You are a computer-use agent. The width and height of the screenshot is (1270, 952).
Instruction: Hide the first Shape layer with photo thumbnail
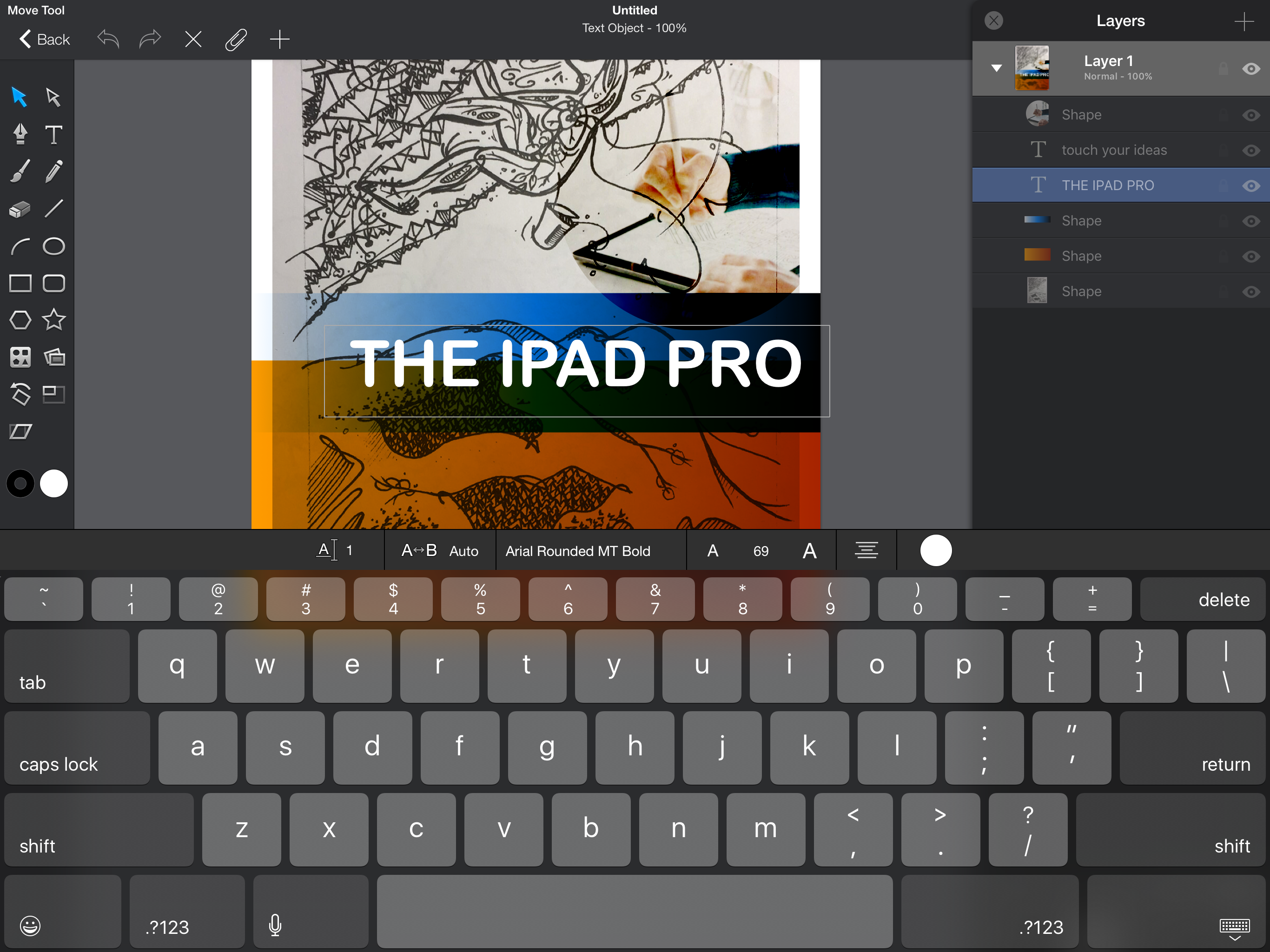(1251, 115)
